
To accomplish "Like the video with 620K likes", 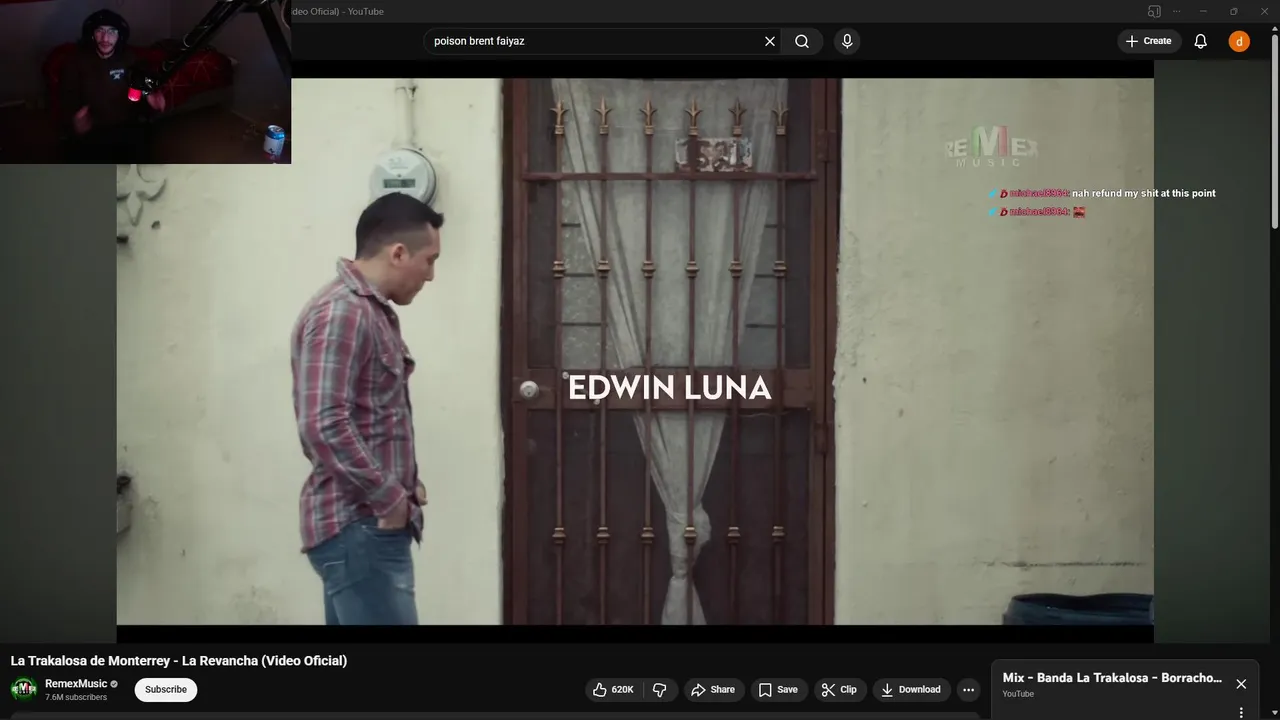I will click(x=613, y=690).
